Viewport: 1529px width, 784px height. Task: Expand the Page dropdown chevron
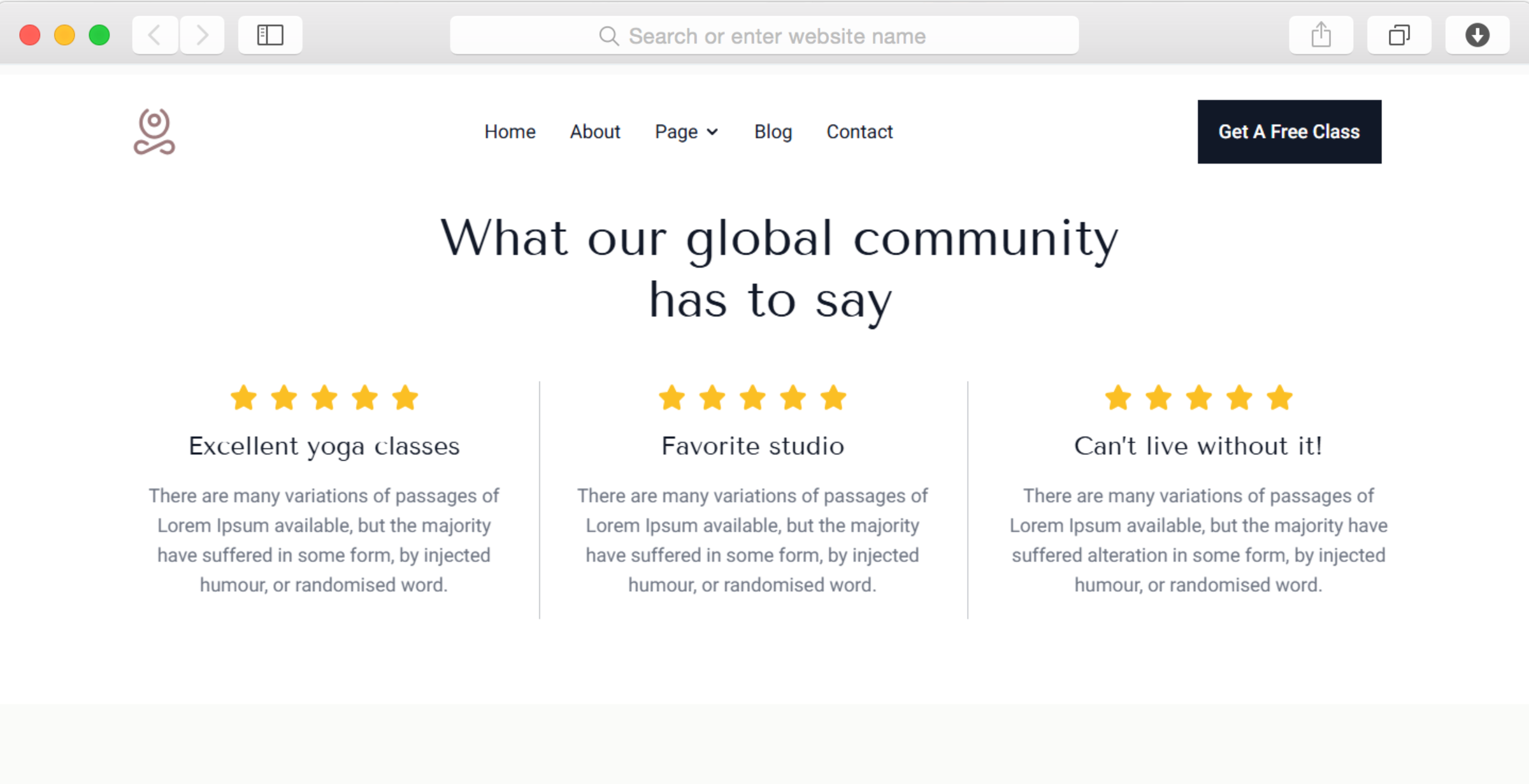(713, 132)
